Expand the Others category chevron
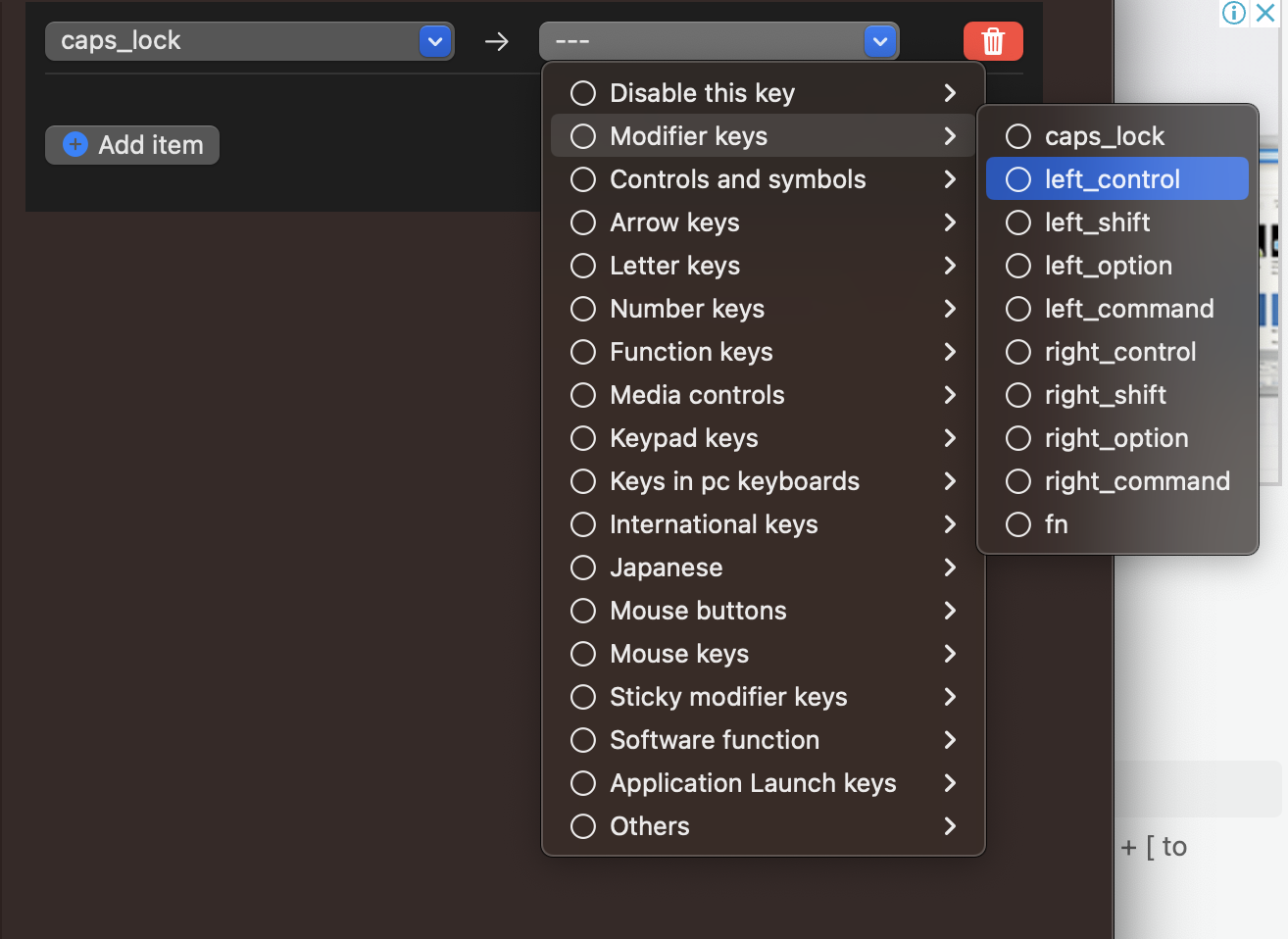Image resolution: width=1288 pixels, height=939 pixels. click(x=950, y=826)
